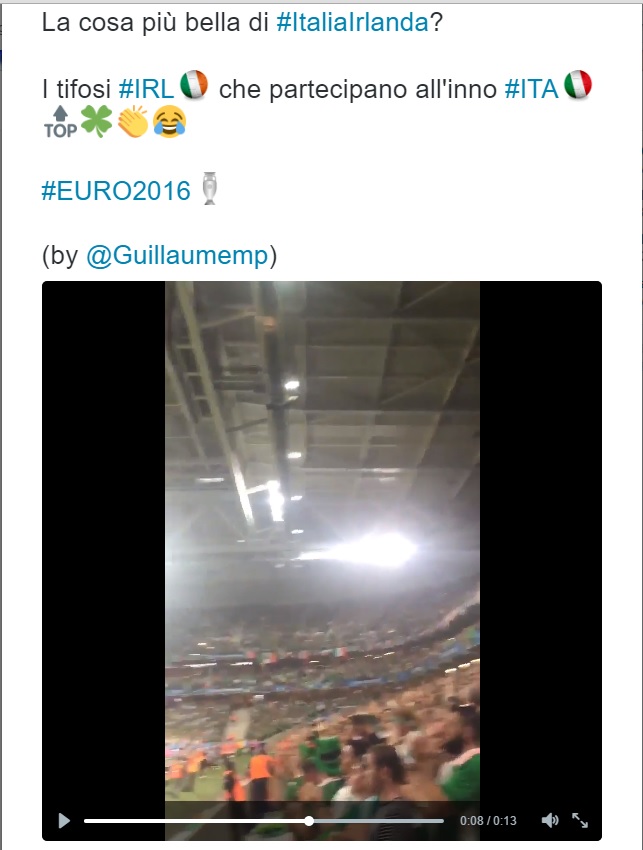
Task: Play the video with the play icon
Action: point(64,821)
